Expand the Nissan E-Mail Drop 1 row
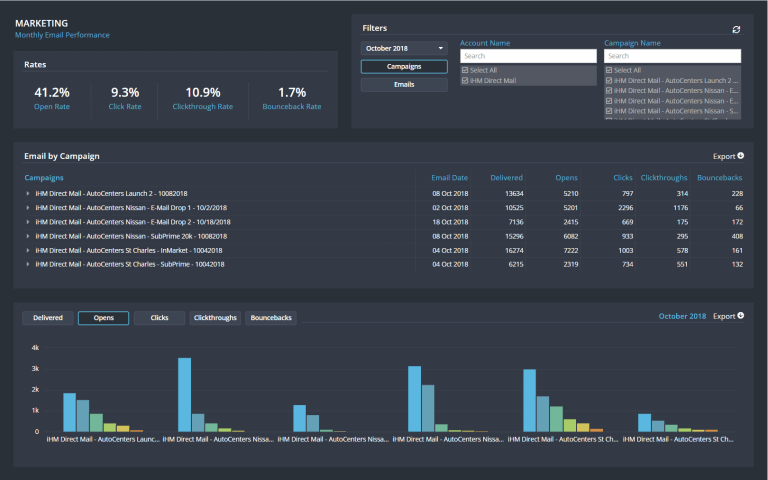The width and height of the screenshot is (768, 480). pos(28,208)
